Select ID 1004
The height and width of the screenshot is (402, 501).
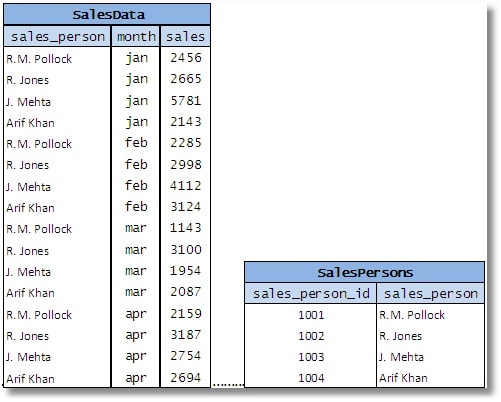(x=311, y=378)
